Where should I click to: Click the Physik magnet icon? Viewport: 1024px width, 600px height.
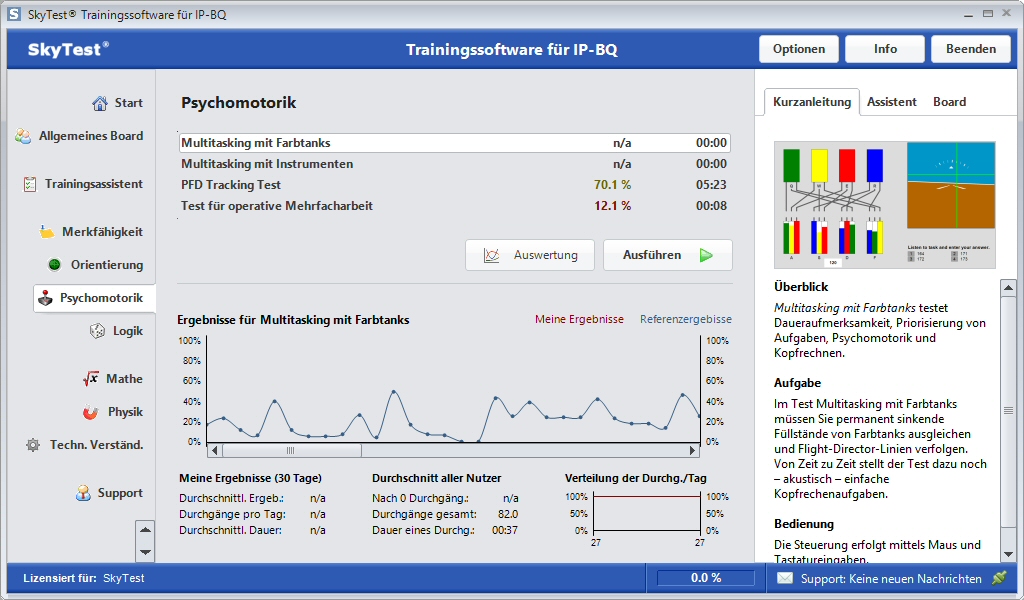pyautogui.click(x=91, y=412)
